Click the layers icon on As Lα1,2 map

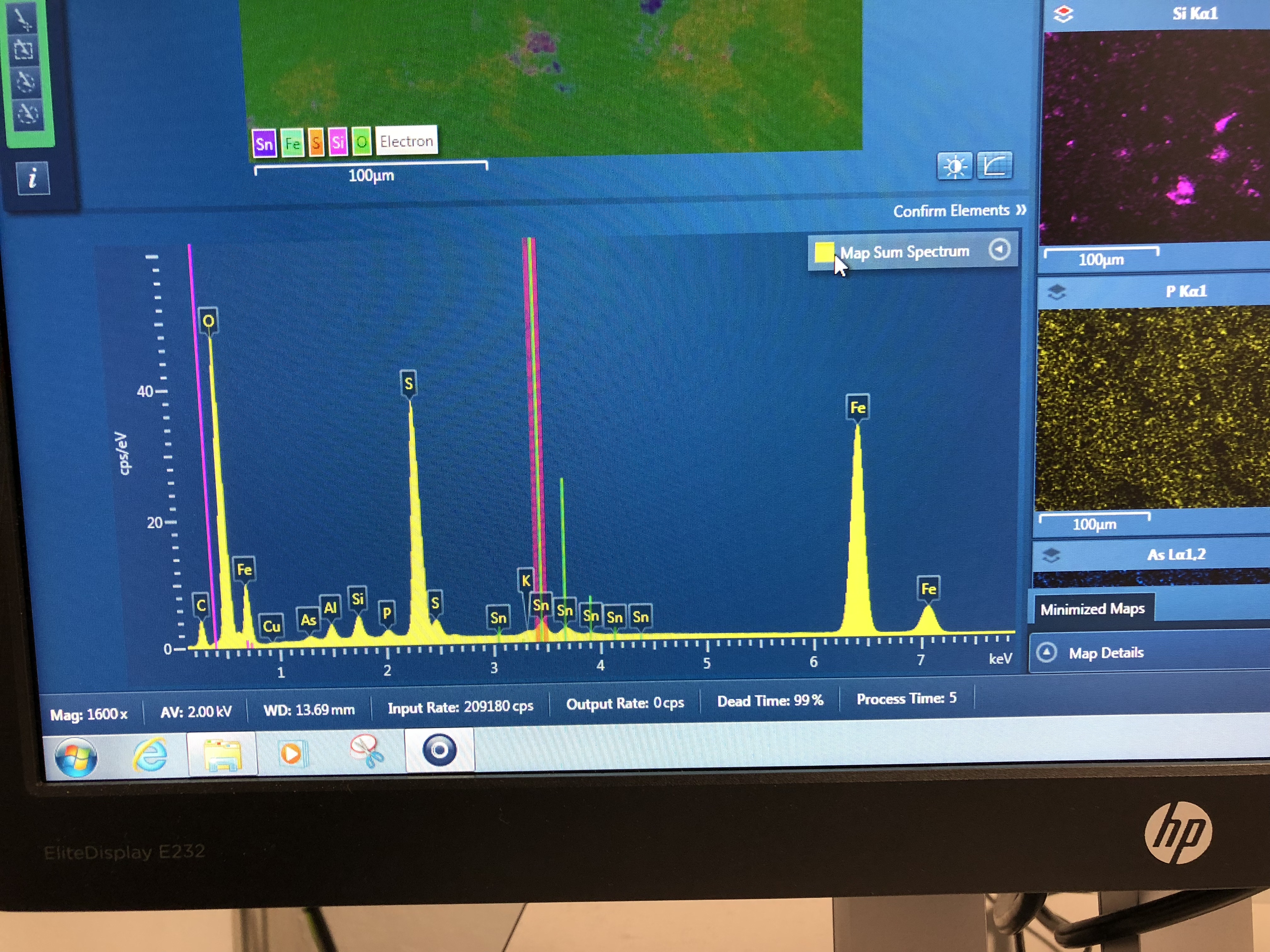pos(1051,555)
